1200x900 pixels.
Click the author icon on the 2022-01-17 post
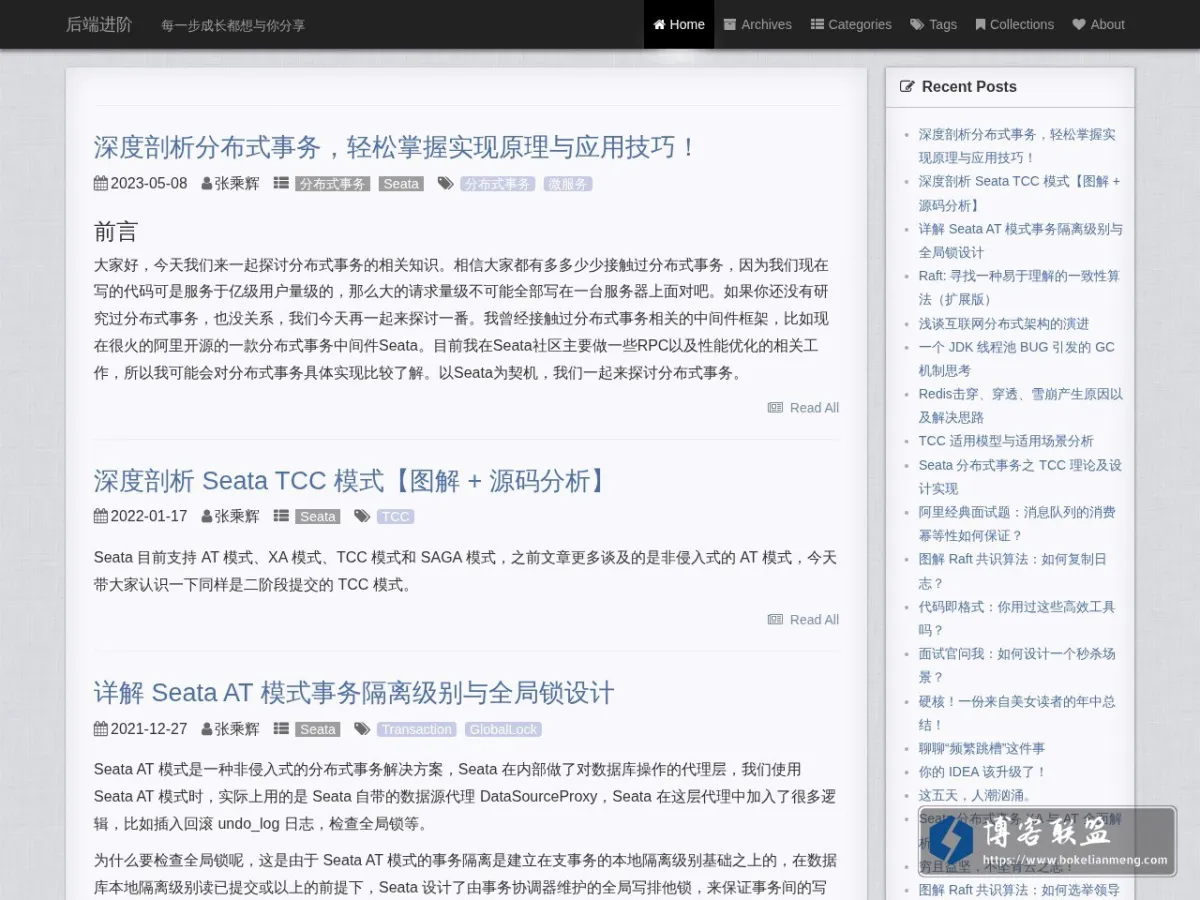[x=207, y=517]
